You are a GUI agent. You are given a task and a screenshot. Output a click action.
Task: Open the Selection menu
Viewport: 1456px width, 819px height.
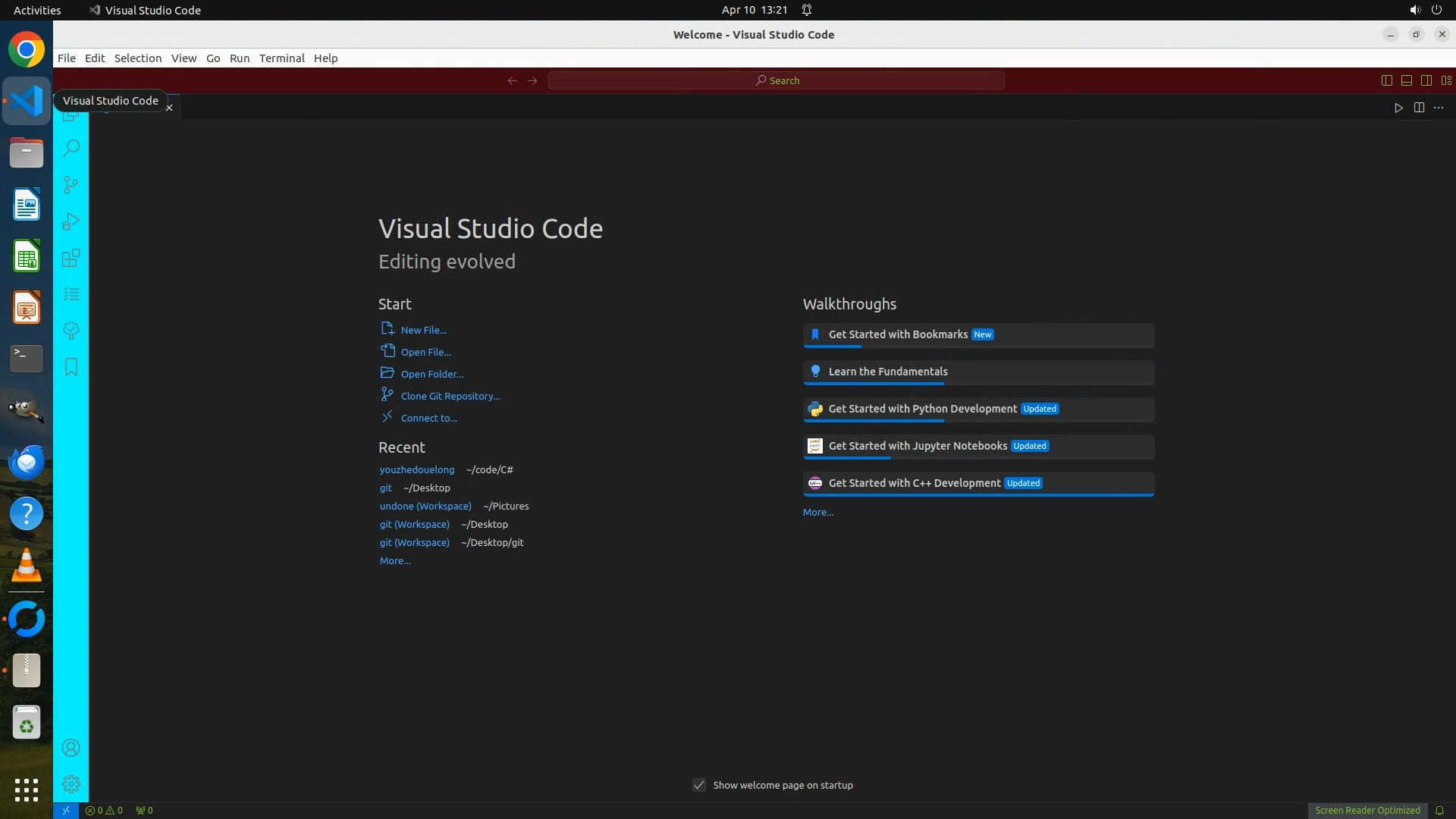[x=137, y=58]
